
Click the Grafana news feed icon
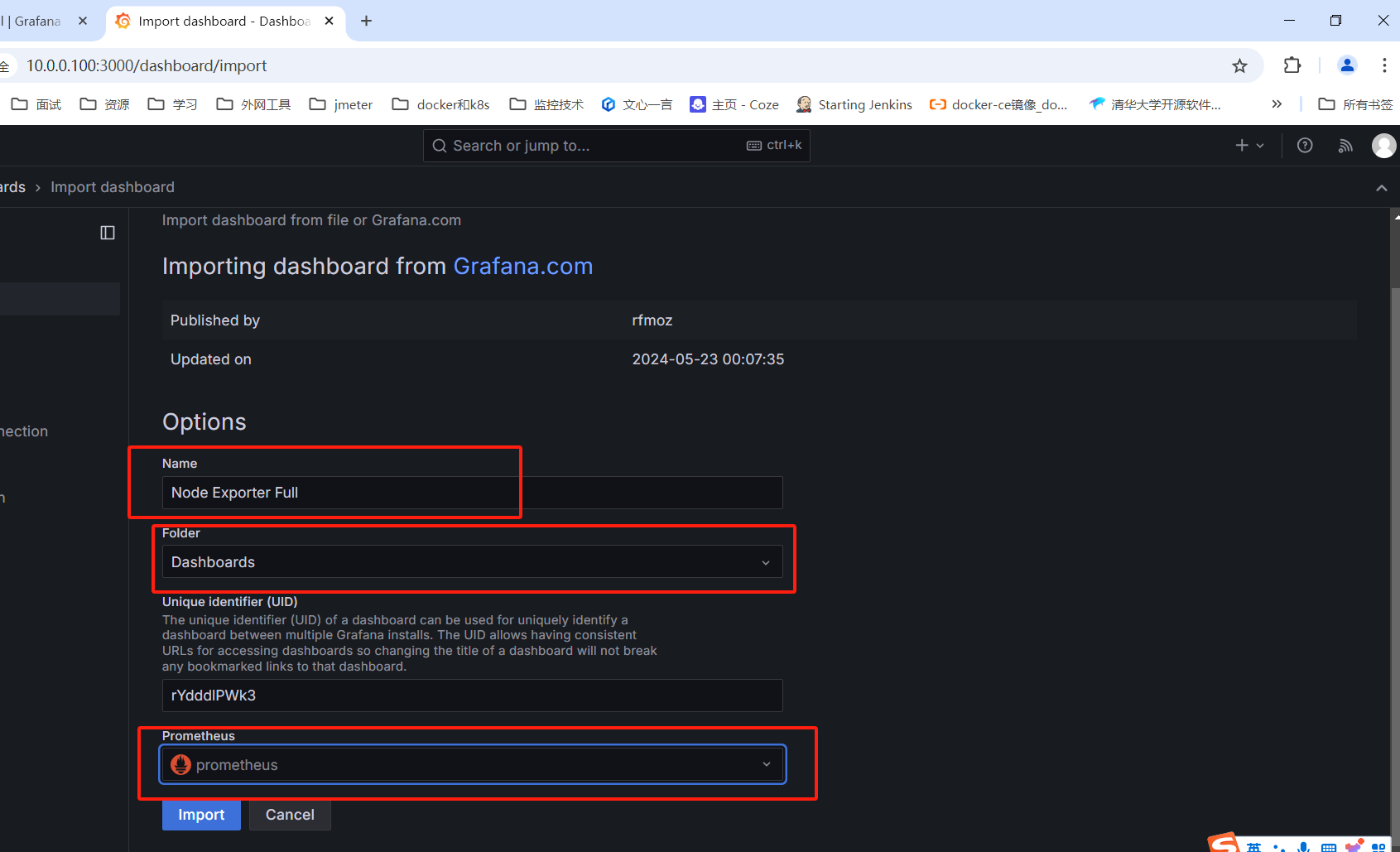pos(1345,146)
